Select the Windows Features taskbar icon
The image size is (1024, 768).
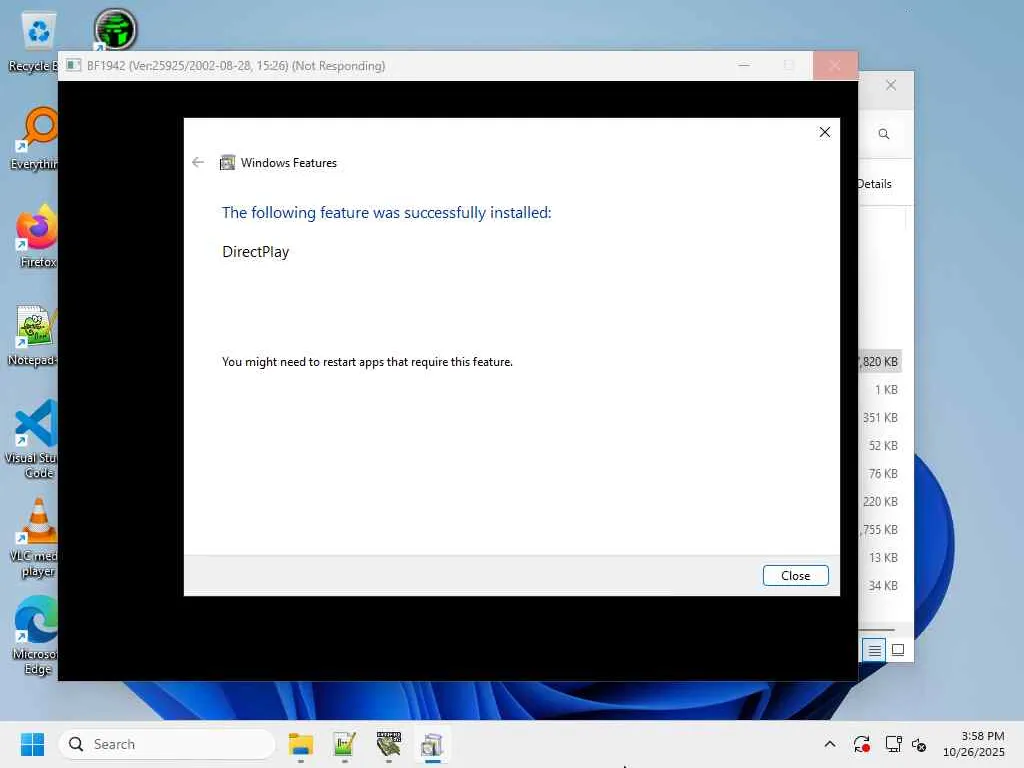[x=432, y=744]
